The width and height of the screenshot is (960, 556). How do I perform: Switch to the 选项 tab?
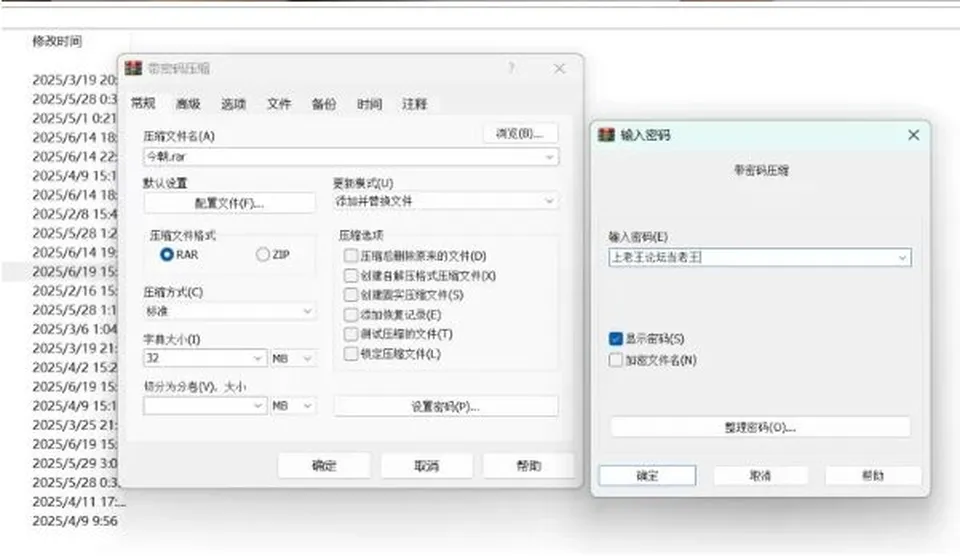coord(233,104)
